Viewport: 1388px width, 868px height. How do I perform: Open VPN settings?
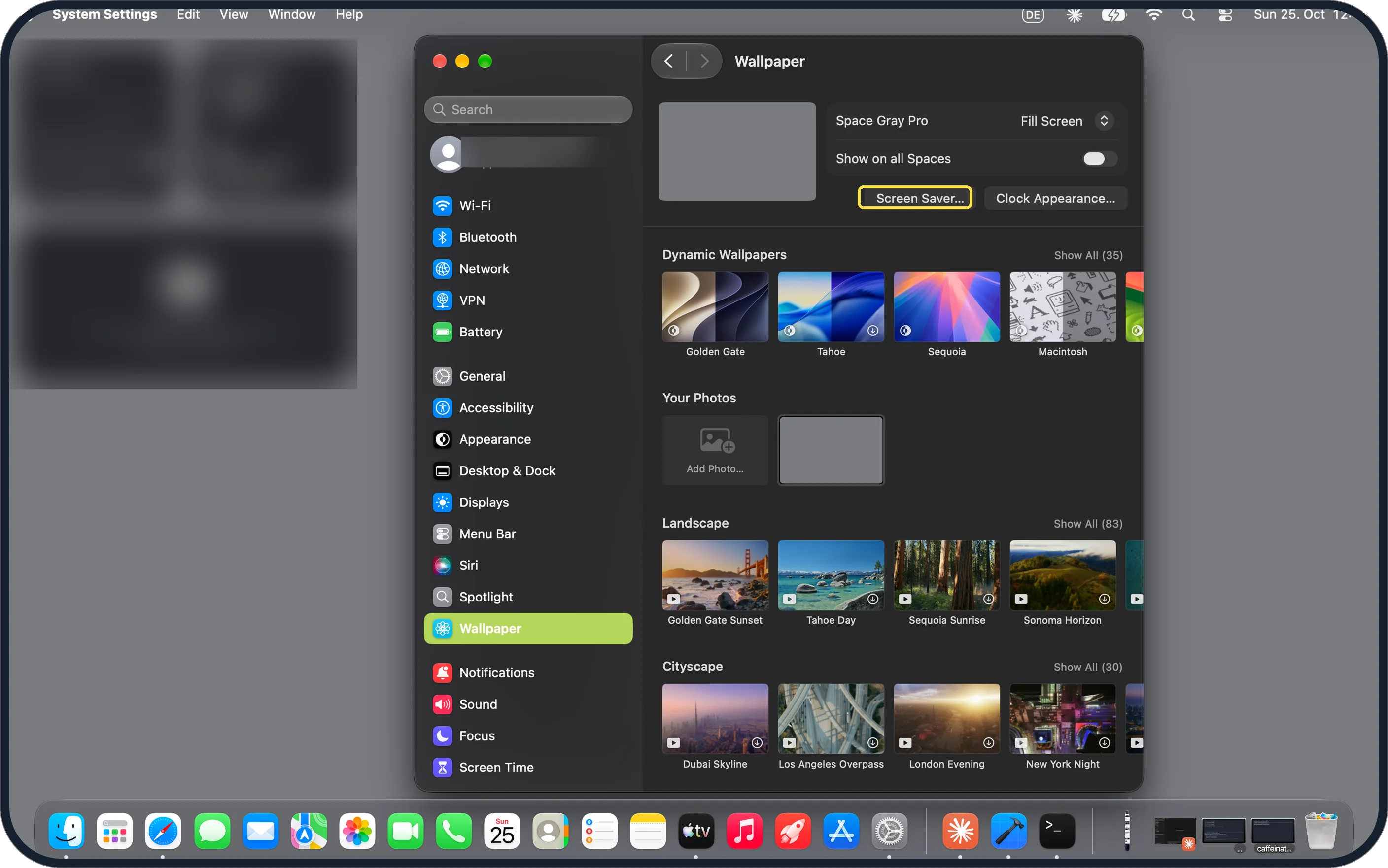(x=528, y=300)
